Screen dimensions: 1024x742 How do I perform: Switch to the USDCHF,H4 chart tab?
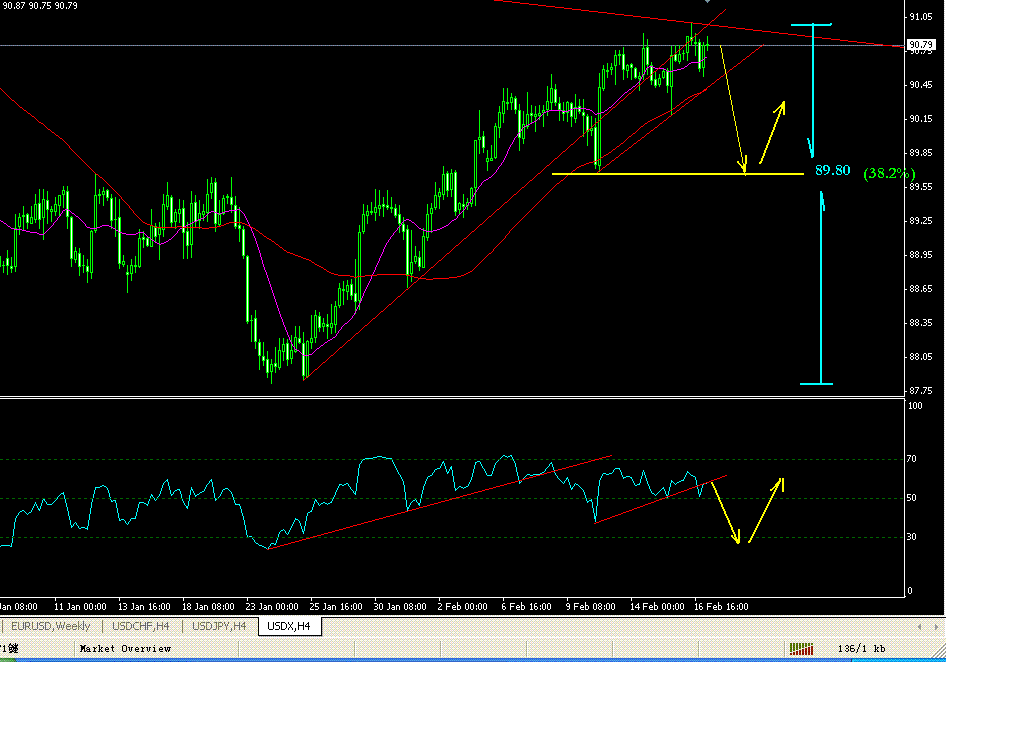tap(140, 626)
